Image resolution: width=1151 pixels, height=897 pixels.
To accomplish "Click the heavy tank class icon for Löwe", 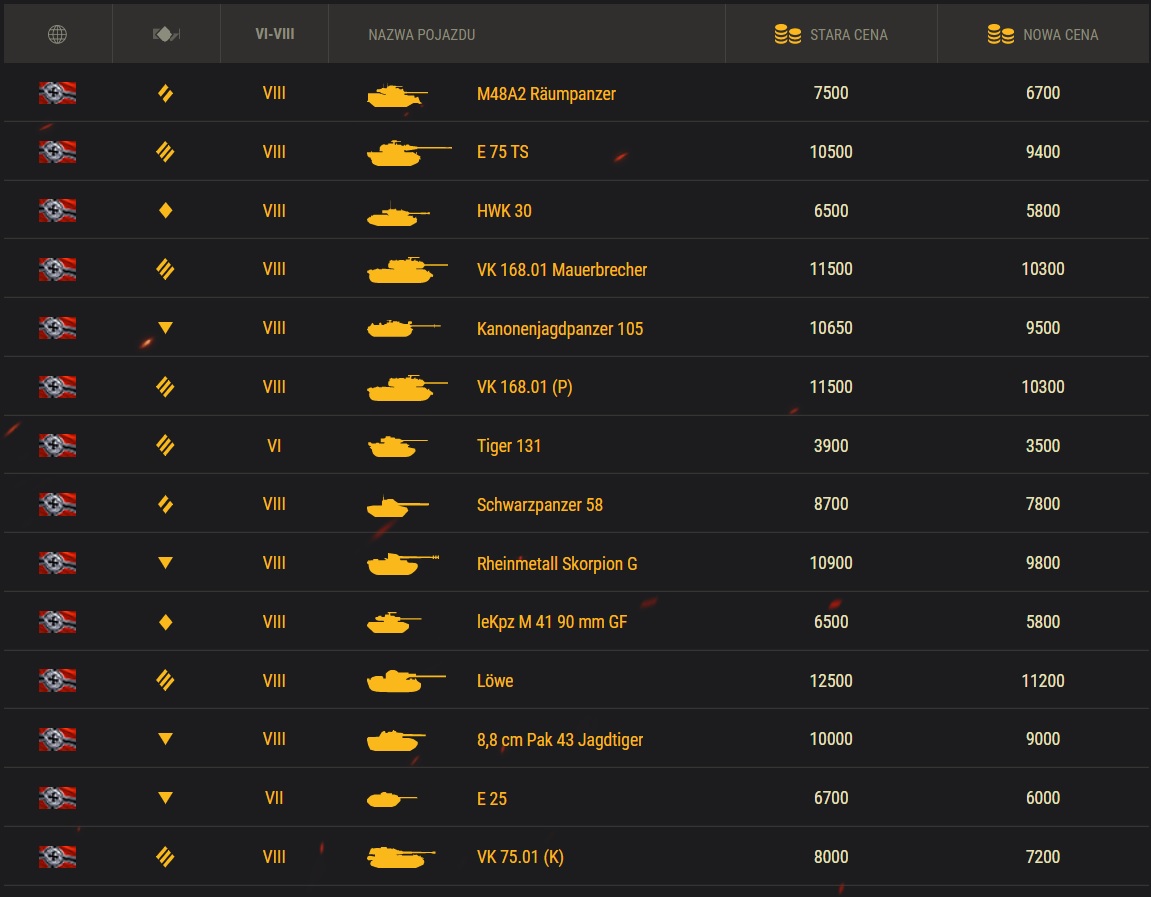I will pos(166,680).
